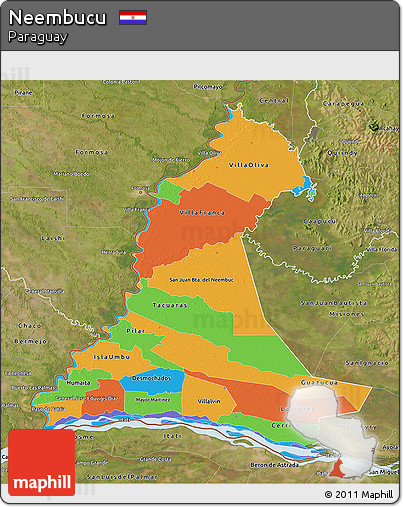Select the San Juan Bta. del Neembuc label

pos(201,280)
